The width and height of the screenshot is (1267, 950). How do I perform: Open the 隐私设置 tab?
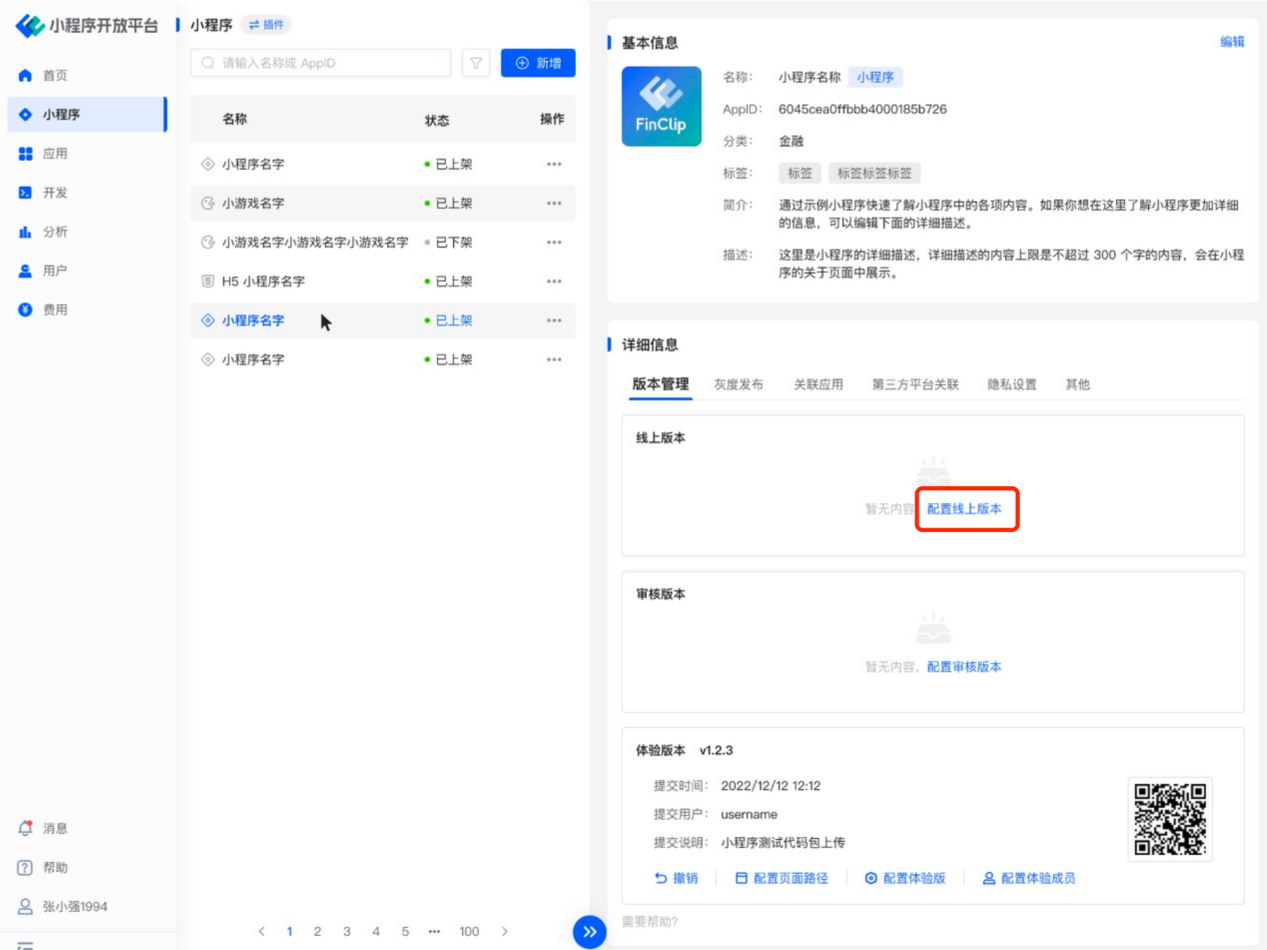pyautogui.click(x=1011, y=385)
